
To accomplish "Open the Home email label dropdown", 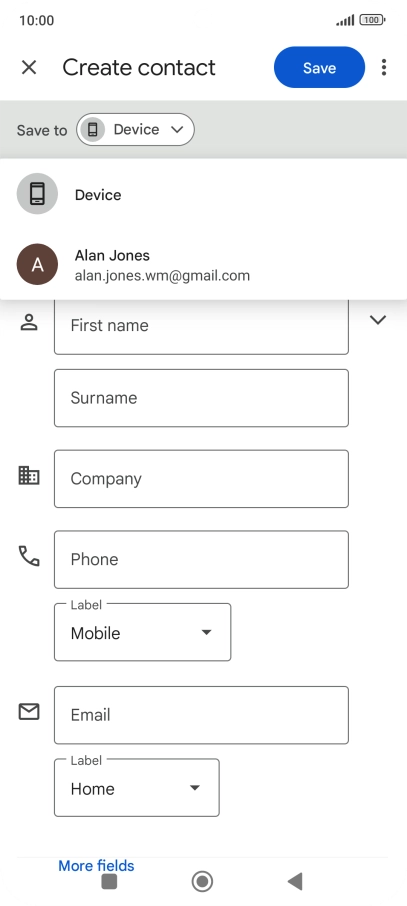I will click(x=136, y=788).
